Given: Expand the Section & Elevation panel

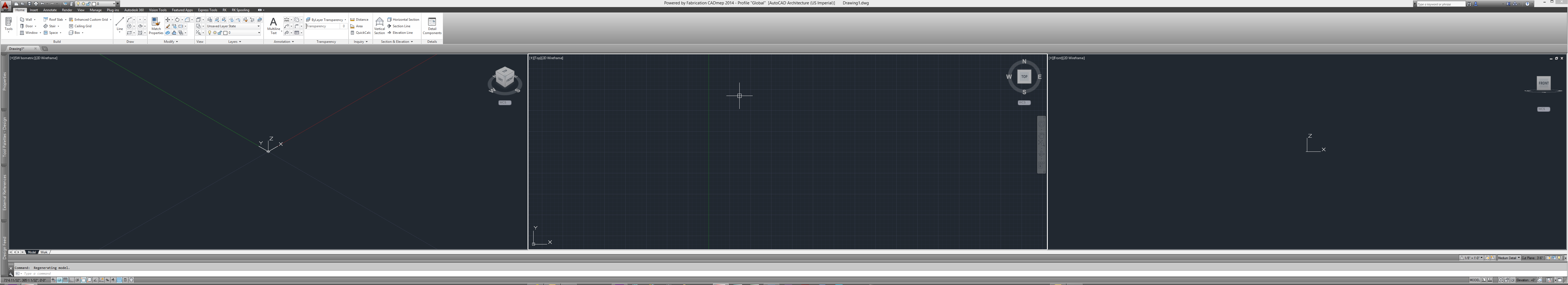Looking at the screenshot, I should point(397,41).
